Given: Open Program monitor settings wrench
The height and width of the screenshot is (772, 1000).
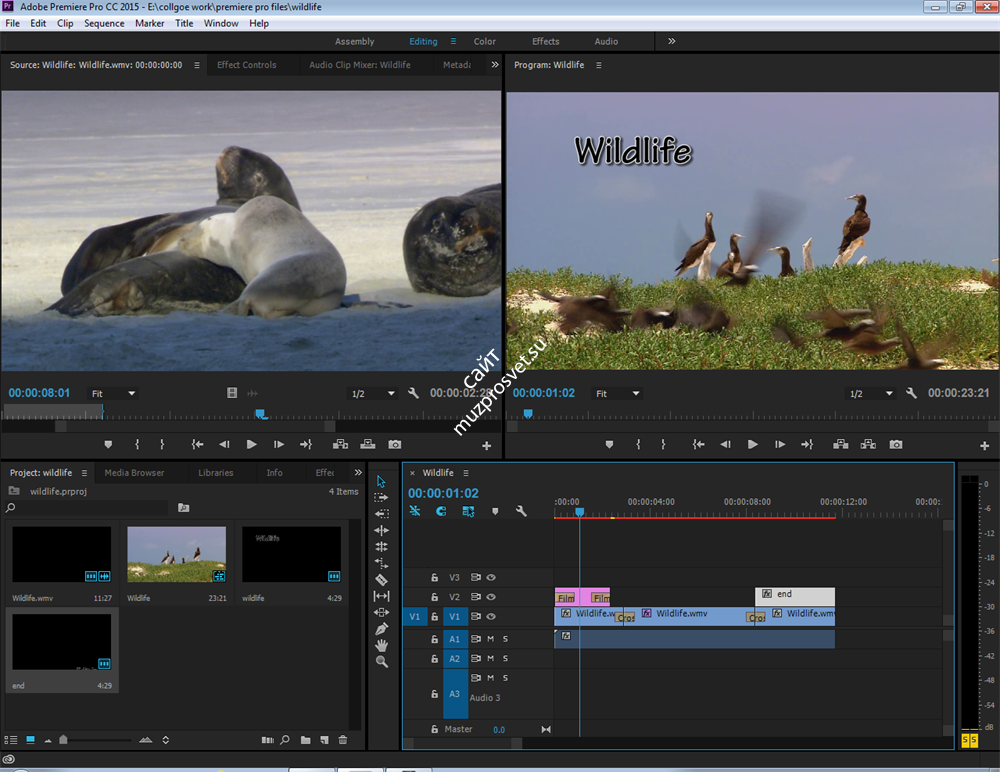Looking at the screenshot, I should tap(911, 393).
